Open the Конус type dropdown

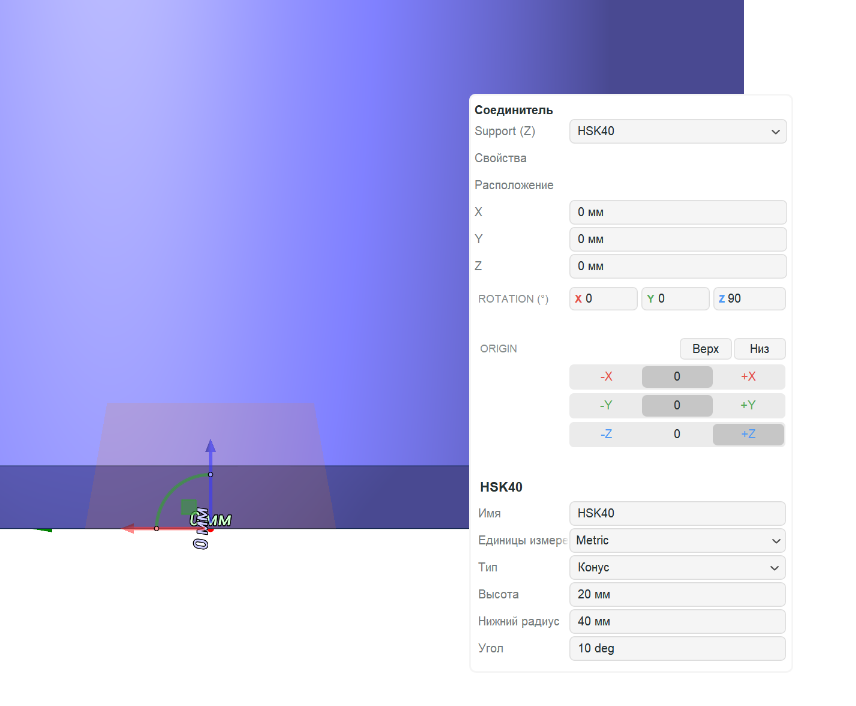(677, 568)
